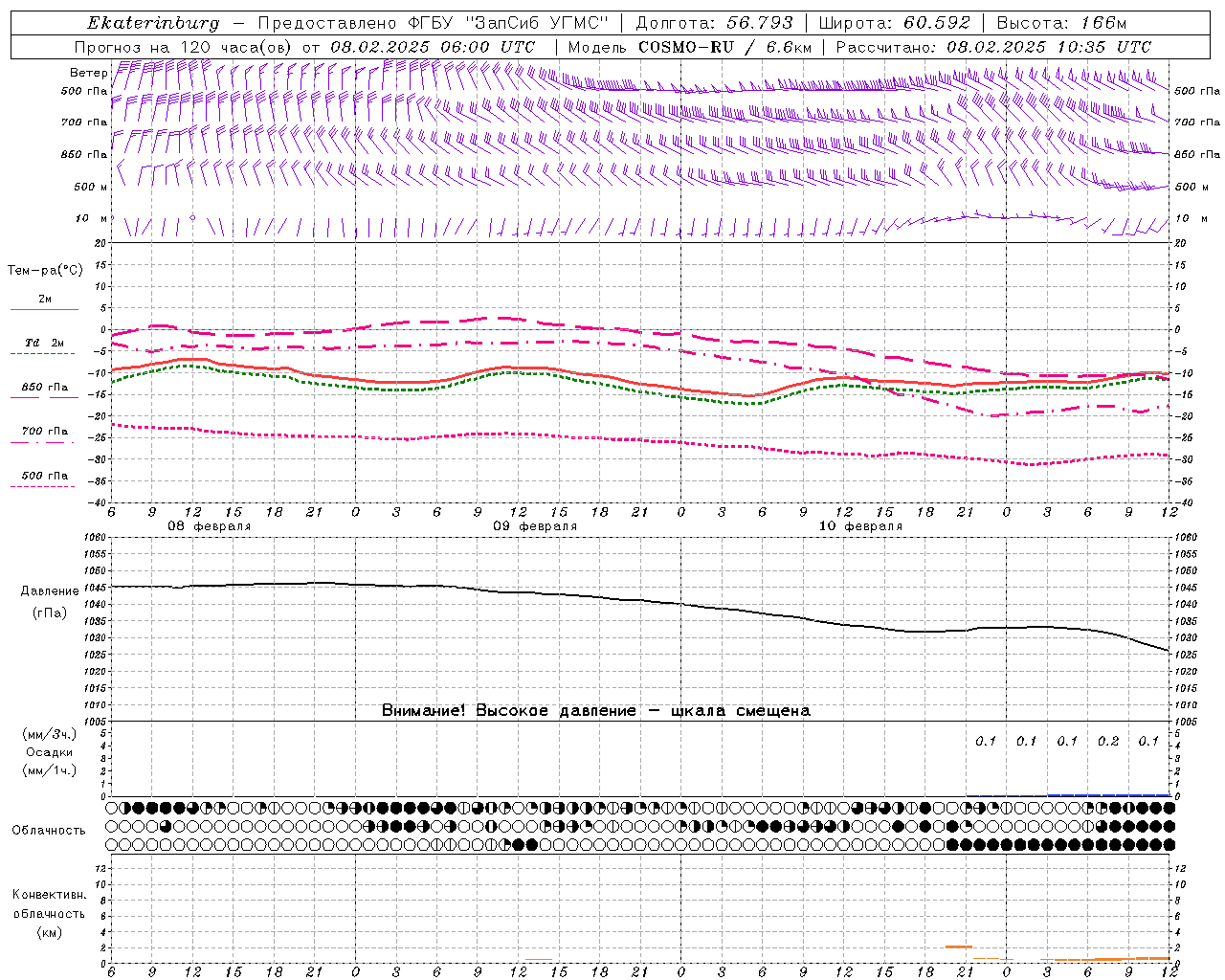Click the red line sample under 2м legend
This screenshot has width=1225, height=980.
click(45, 310)
